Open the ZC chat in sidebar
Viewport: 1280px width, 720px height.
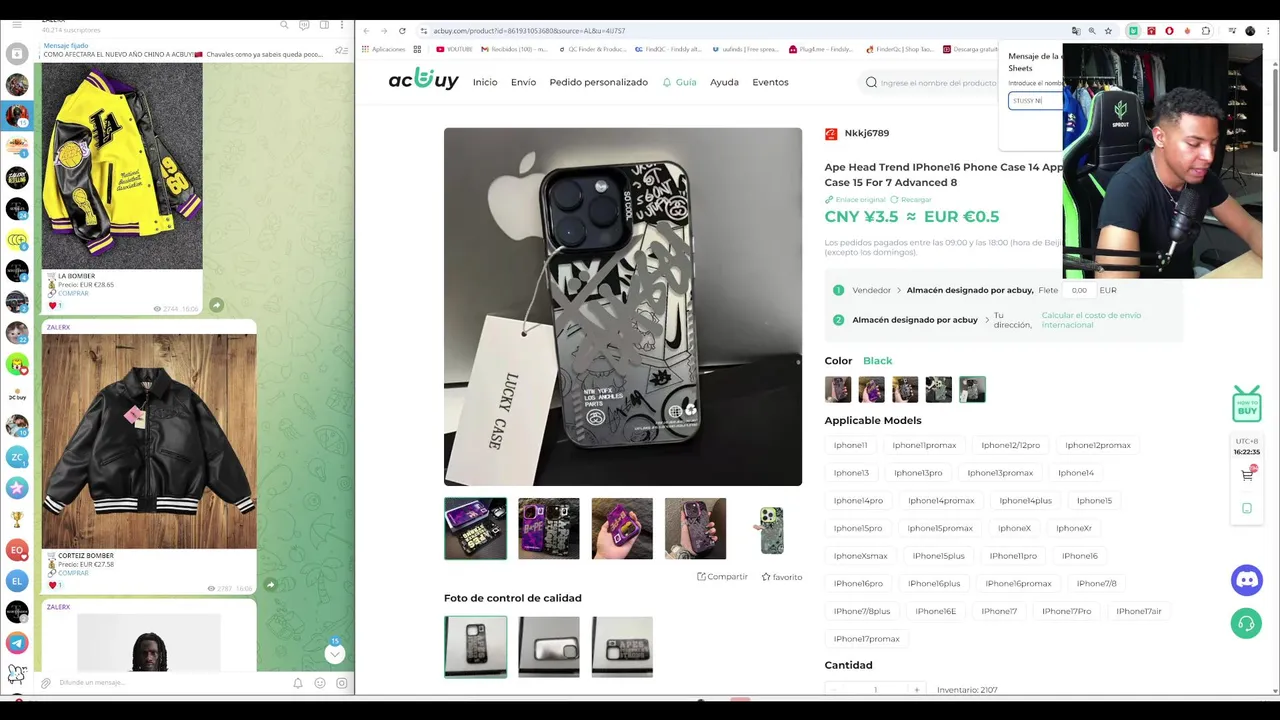[x=17, y=457]
